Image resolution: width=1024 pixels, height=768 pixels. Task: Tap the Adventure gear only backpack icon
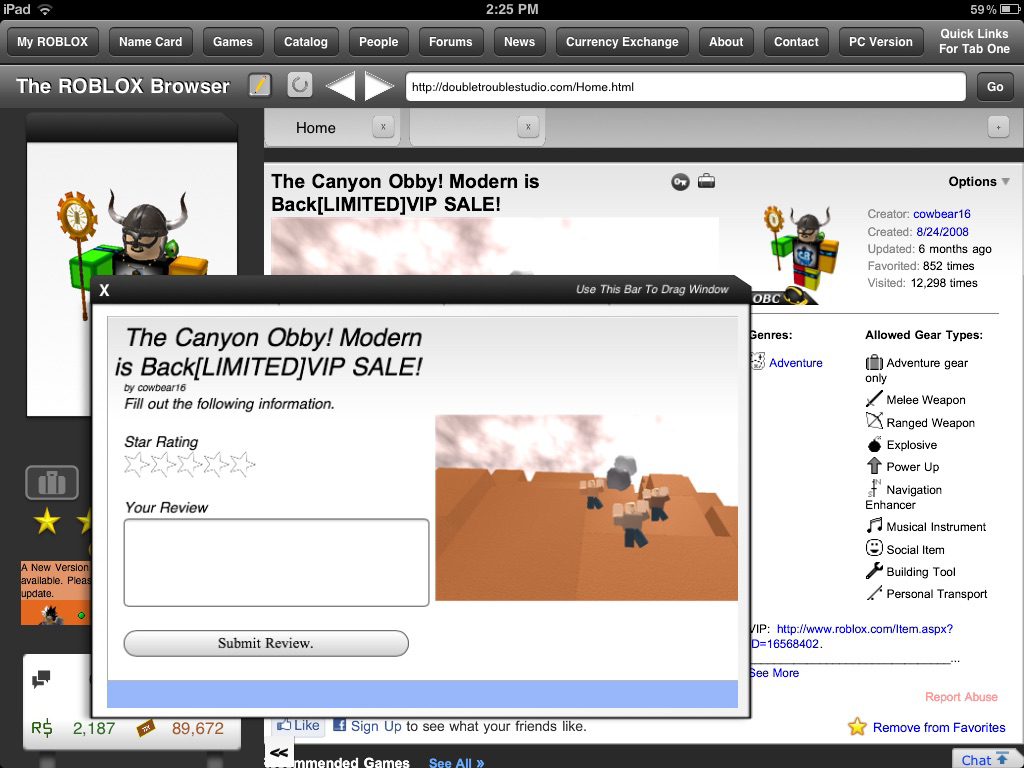(874, 362)
